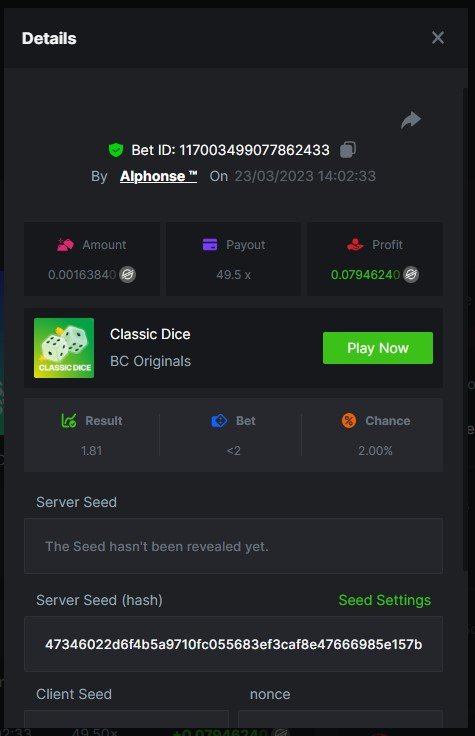Click the purple Payout wallet icon
Viewport: 475px width, 736px height.
[x=210, y=245]
